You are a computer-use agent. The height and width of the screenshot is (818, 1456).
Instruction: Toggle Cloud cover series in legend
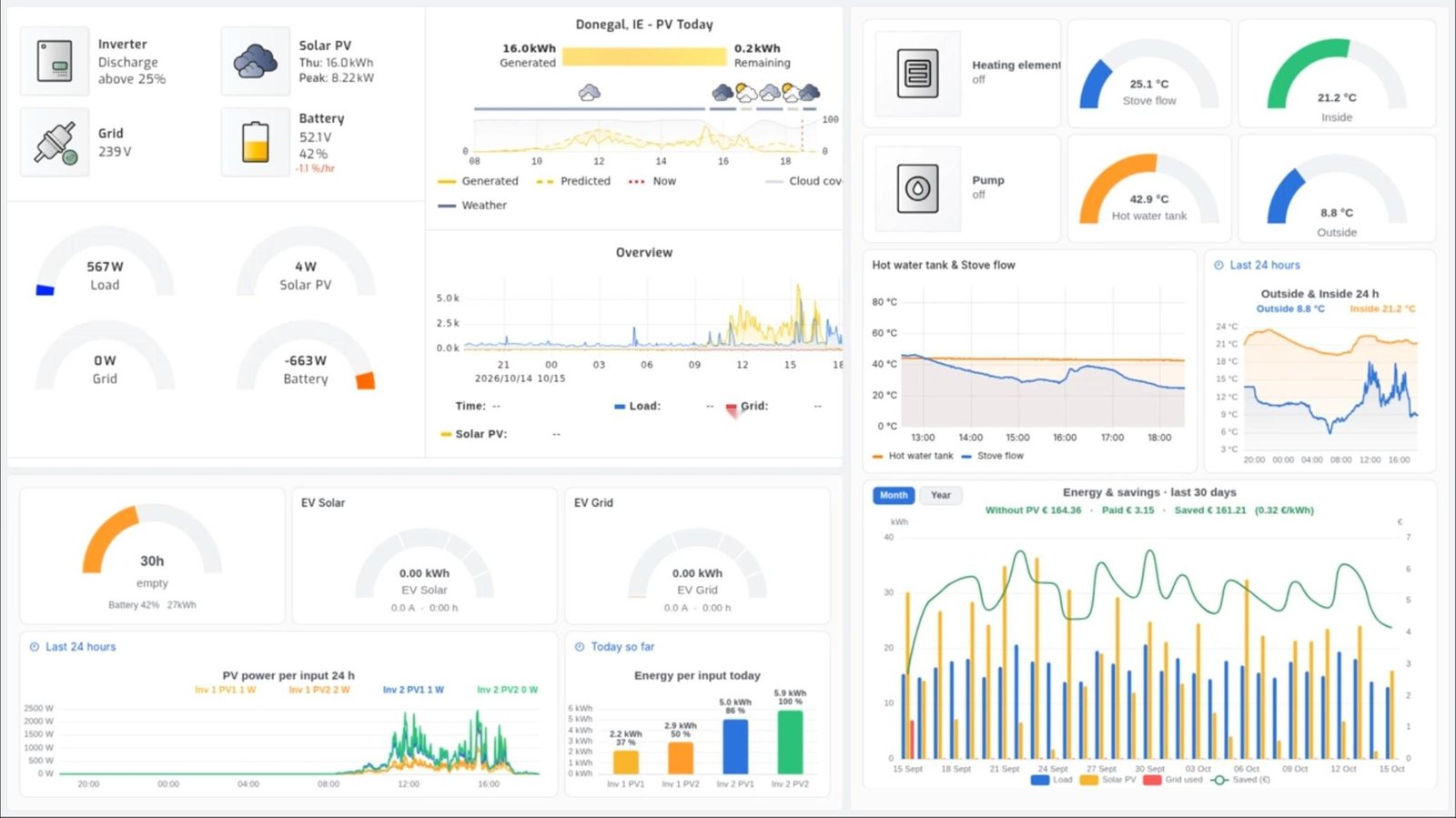pos(804,181)
